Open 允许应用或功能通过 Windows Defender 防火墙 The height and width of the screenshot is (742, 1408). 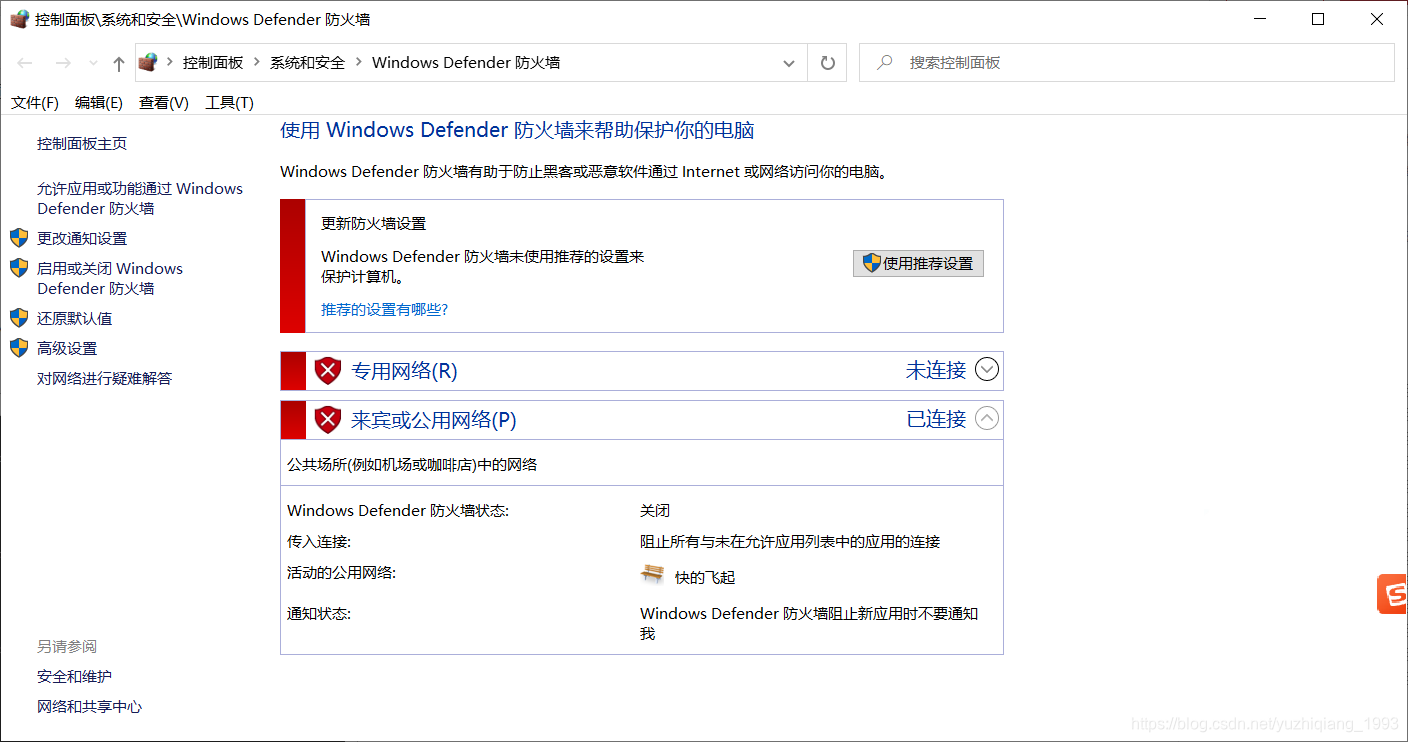point(140,198)
